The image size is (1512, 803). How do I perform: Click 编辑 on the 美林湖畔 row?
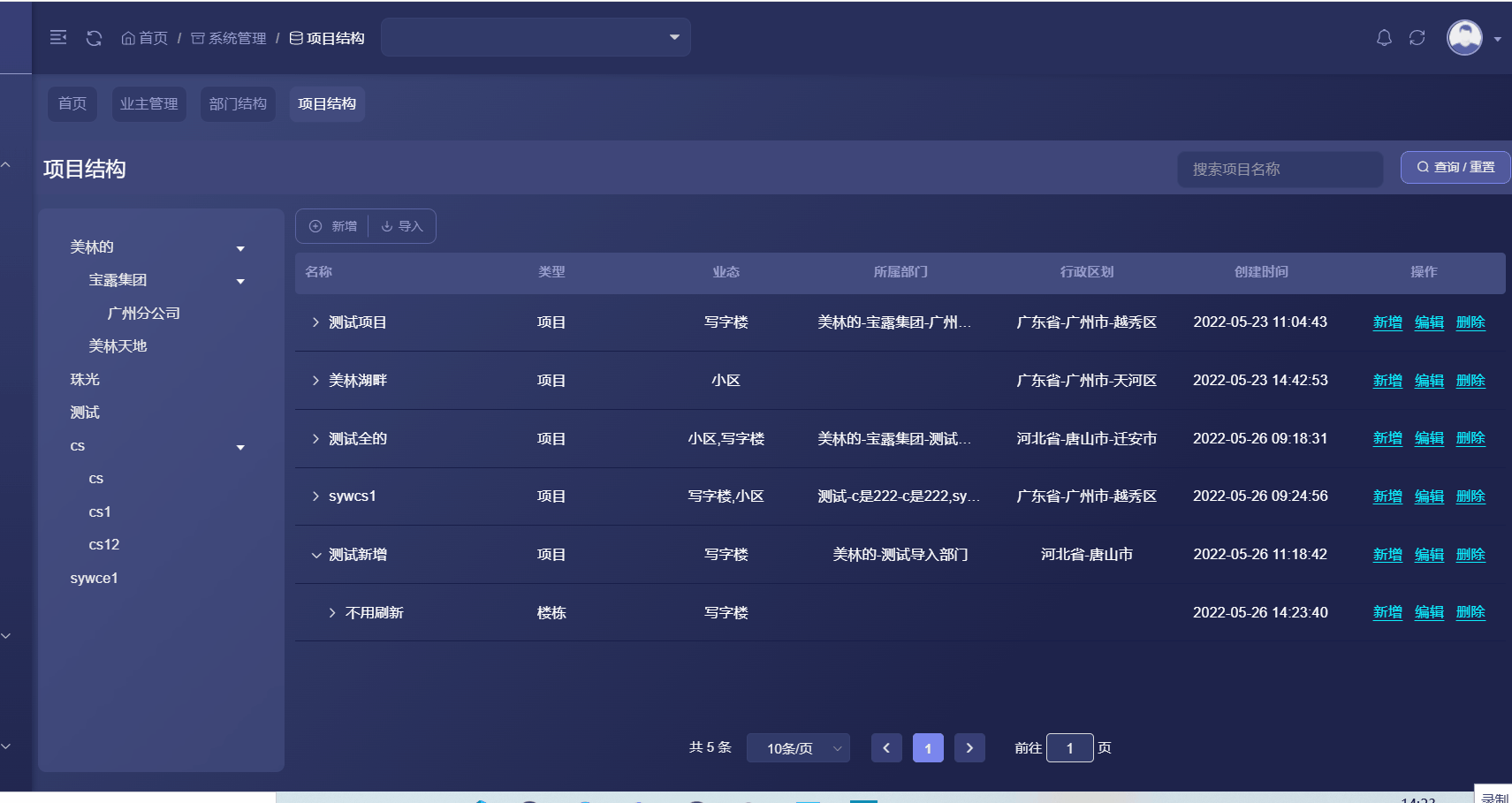coord(1429,380)
